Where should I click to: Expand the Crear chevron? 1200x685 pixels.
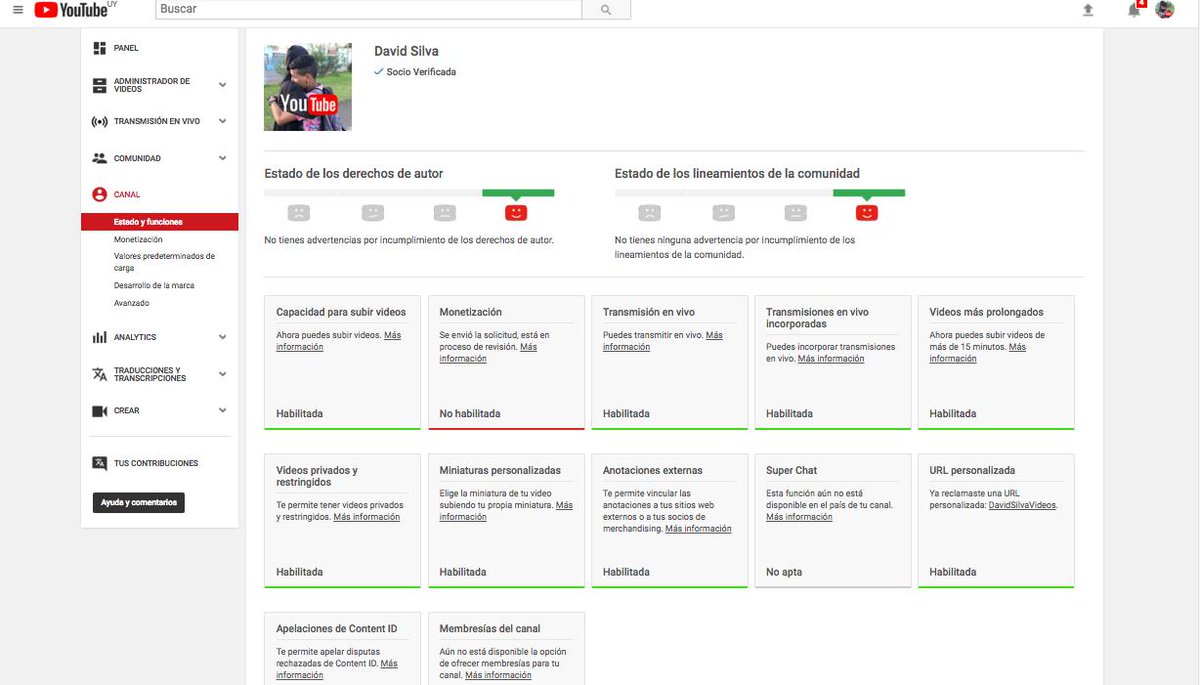click(x=222, y=411)
